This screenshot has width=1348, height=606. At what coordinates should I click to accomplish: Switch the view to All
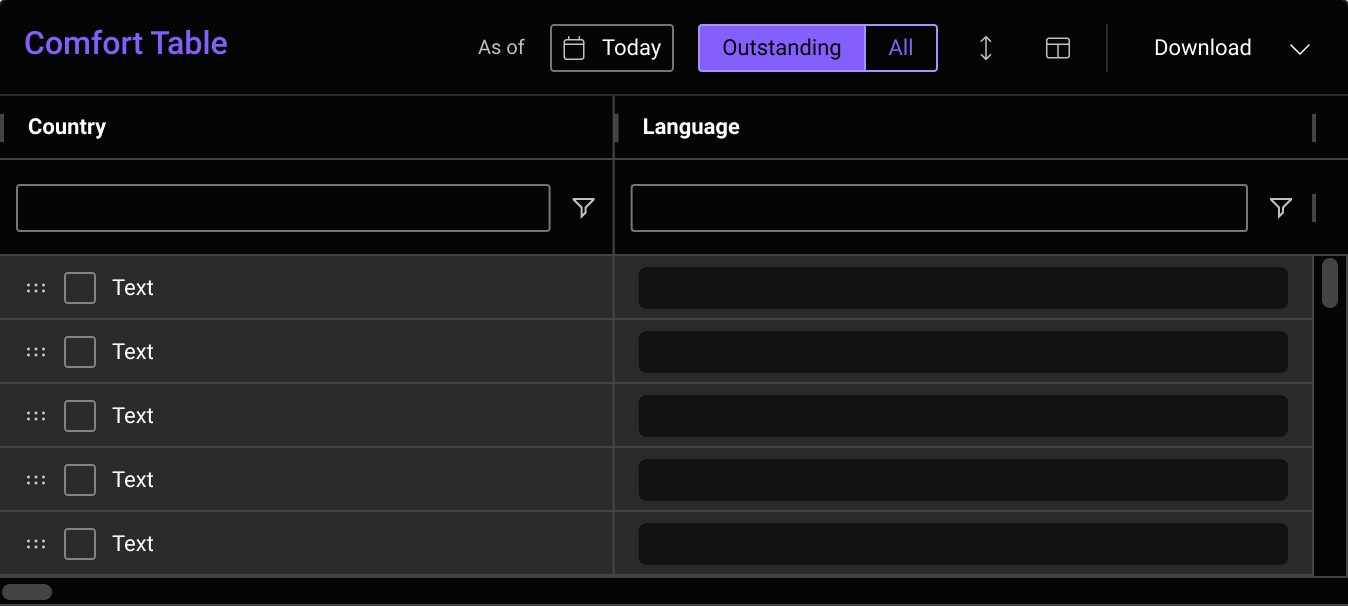901,48
